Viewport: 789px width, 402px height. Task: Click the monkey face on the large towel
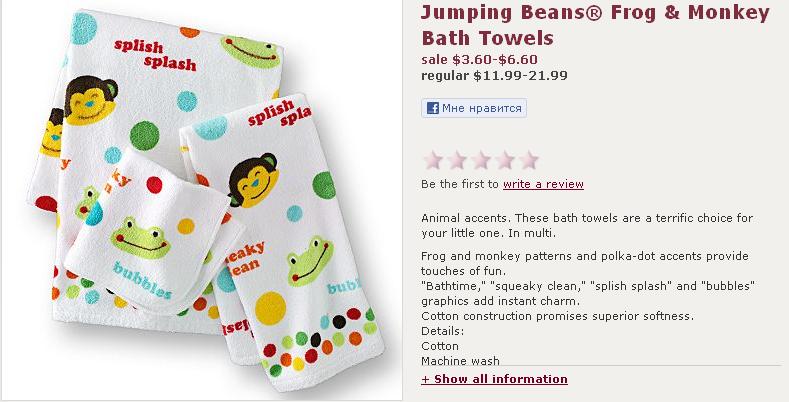(91, 100)
